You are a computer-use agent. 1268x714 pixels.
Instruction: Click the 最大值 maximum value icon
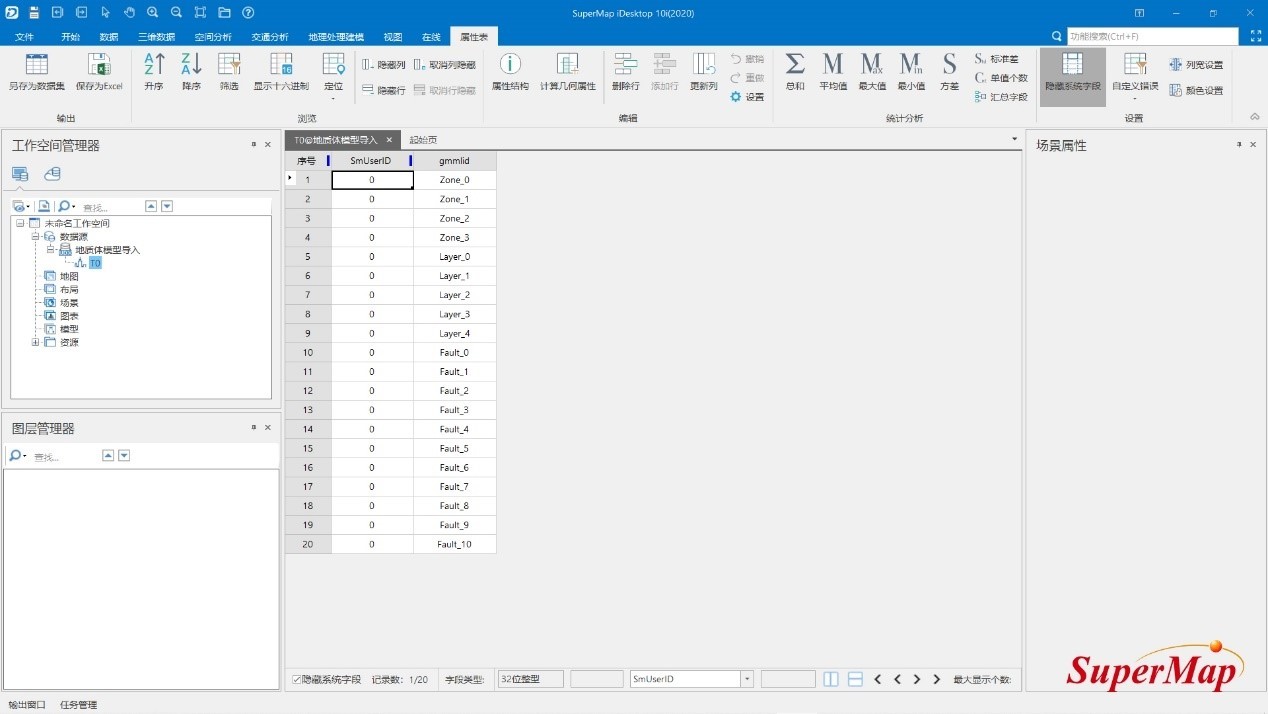872,70
